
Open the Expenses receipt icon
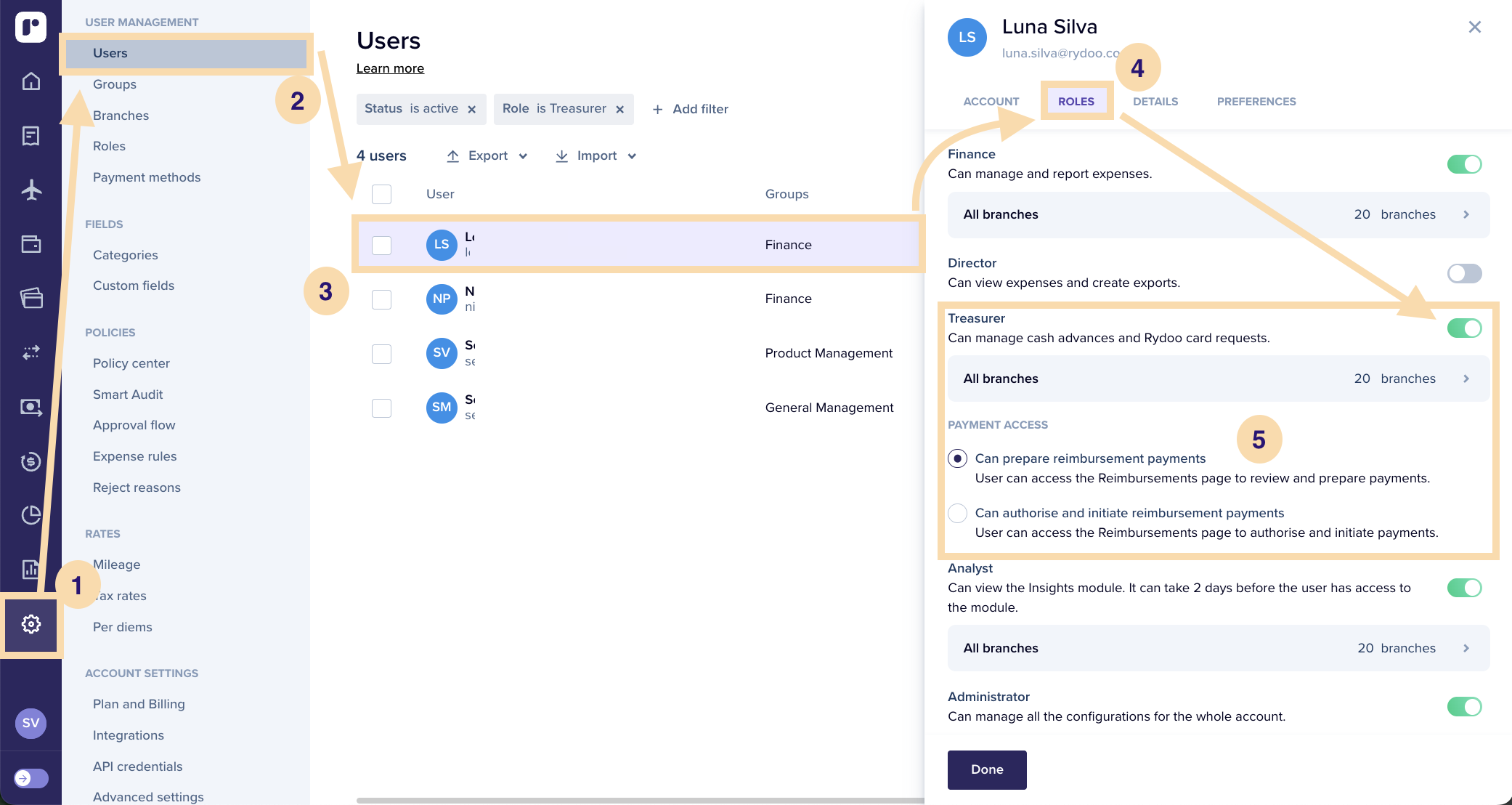tap(31, 136)
